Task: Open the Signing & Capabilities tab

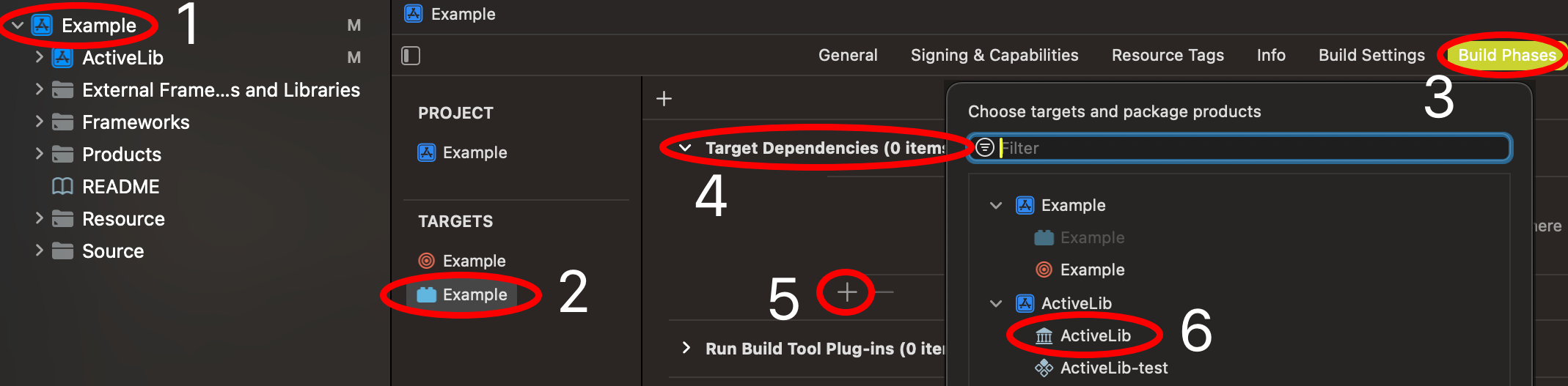Action: pos(994,56)
